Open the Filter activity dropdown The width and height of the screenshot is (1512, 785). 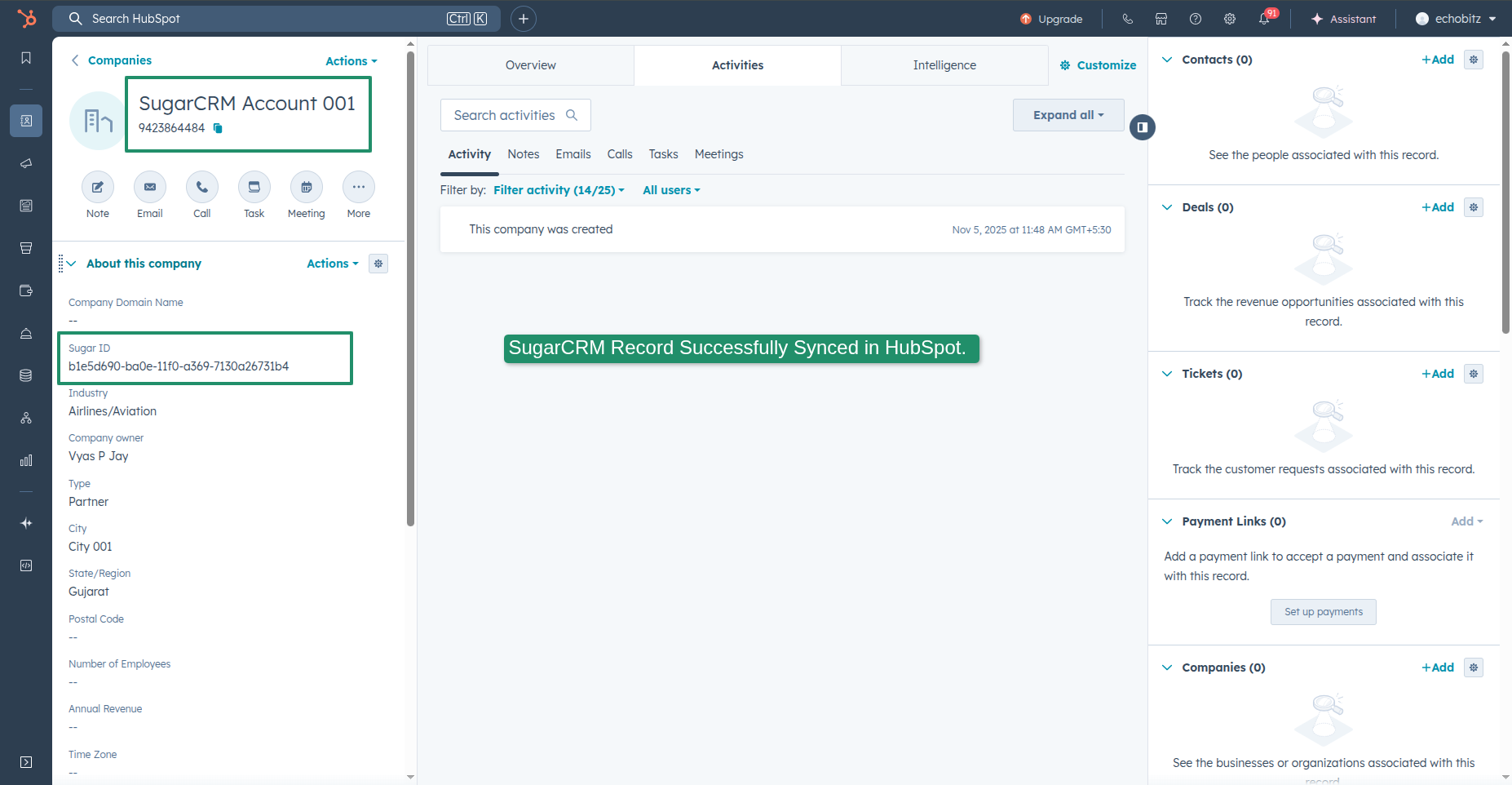(x=559, y=189)
